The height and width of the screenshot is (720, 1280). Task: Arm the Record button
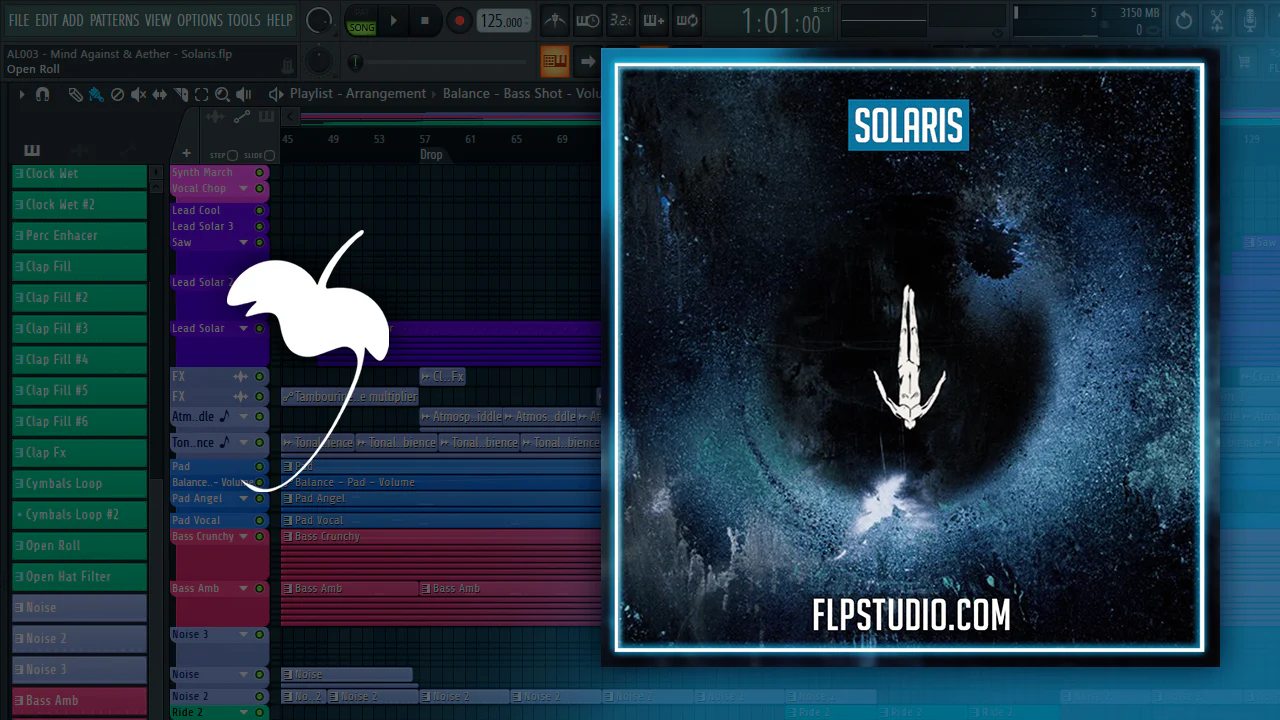click(x=459, y=20)
